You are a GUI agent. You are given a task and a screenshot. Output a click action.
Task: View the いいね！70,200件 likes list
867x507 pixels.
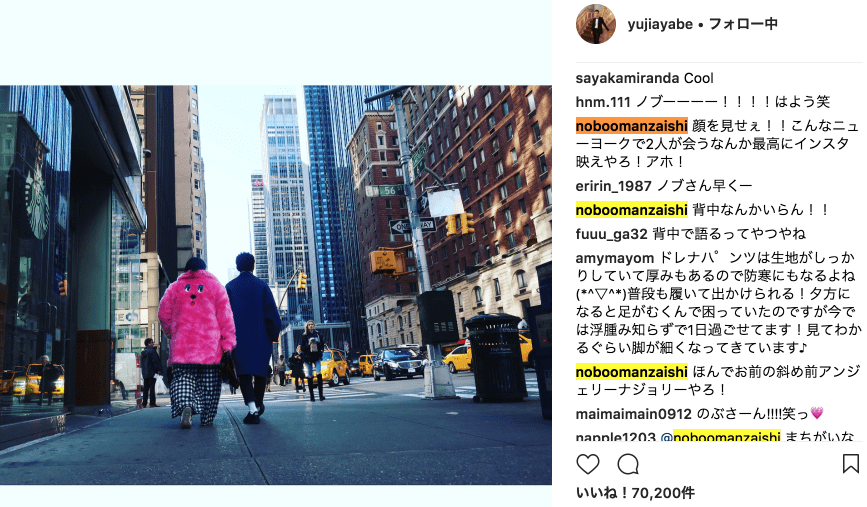[635, 493]
